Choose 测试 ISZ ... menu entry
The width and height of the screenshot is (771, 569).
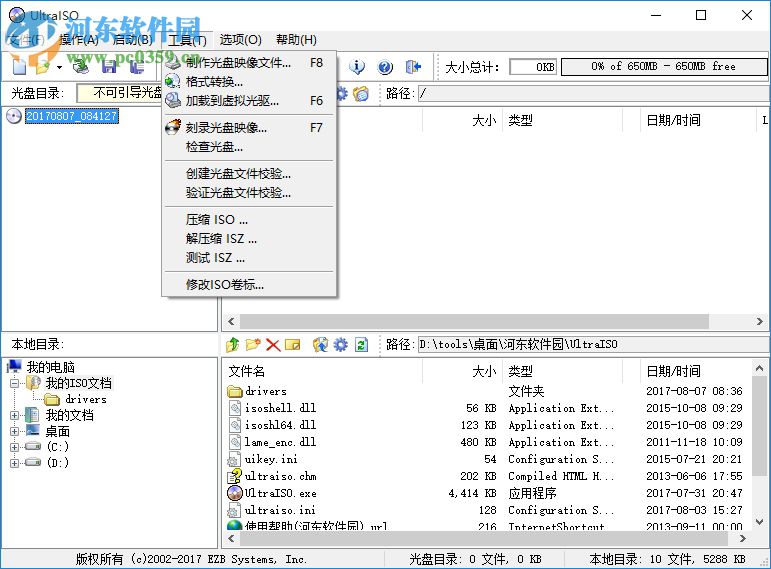tap(249, 258)
